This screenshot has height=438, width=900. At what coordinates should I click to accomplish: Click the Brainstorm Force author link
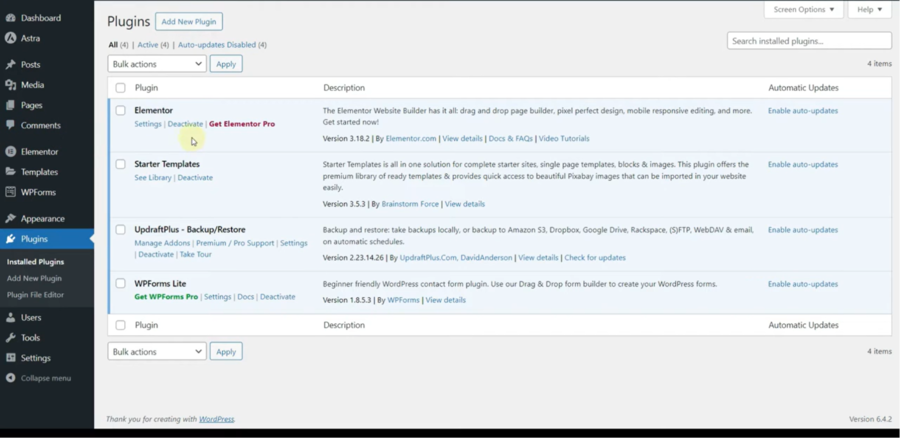(x=410, y=204)
